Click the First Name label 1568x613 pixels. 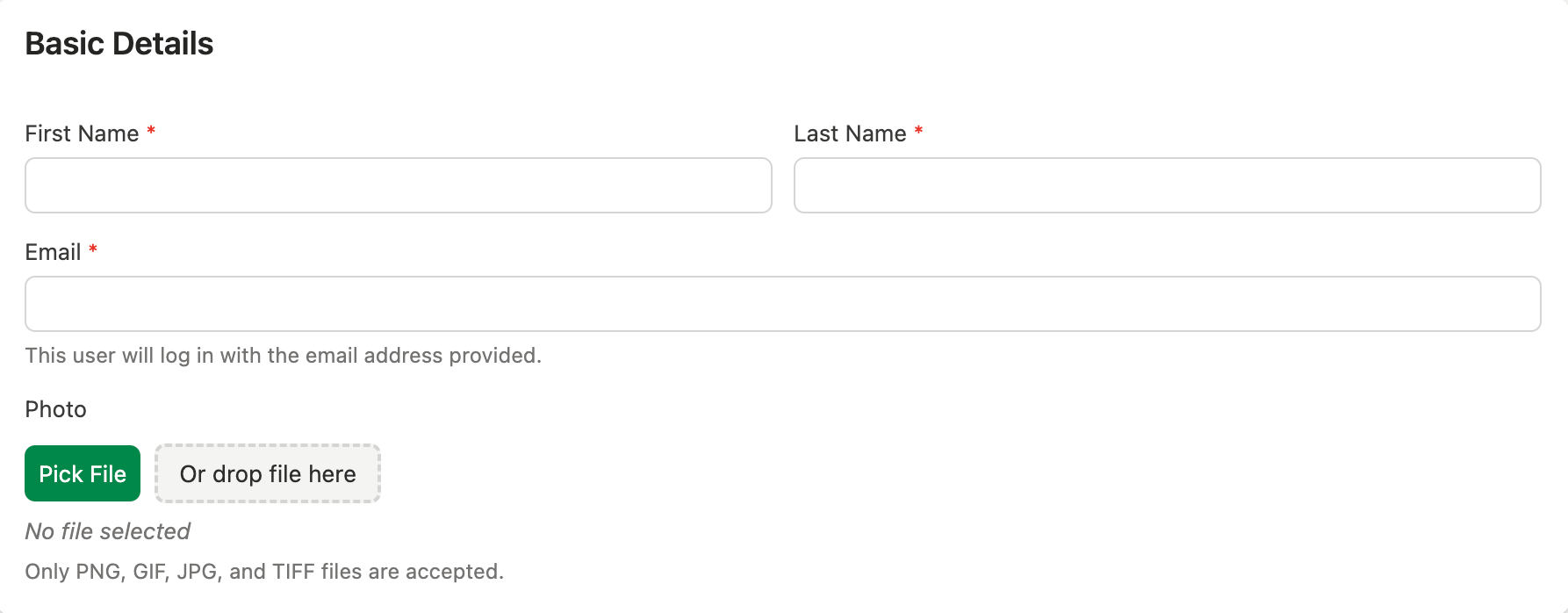(x=81, y=133)
